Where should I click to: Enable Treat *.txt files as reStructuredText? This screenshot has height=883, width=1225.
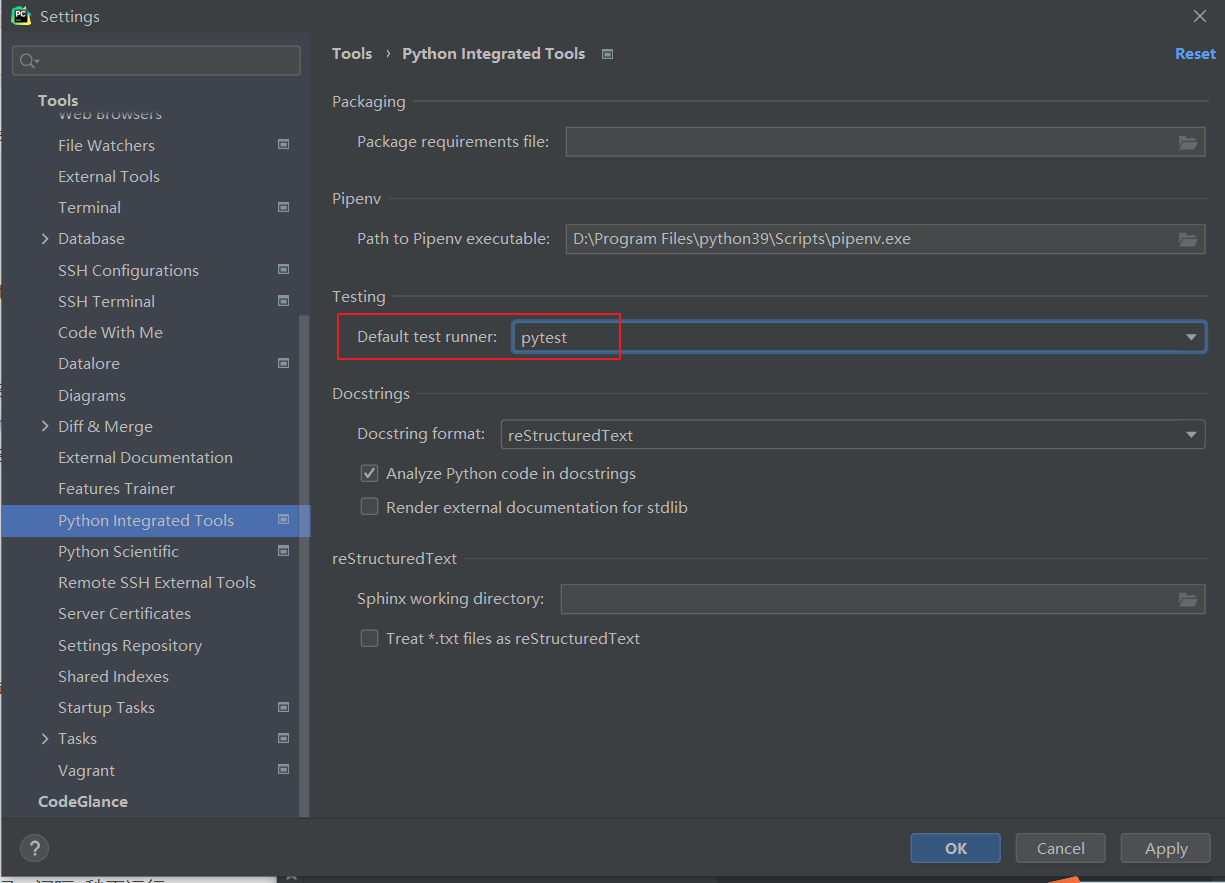click(370, 638)
